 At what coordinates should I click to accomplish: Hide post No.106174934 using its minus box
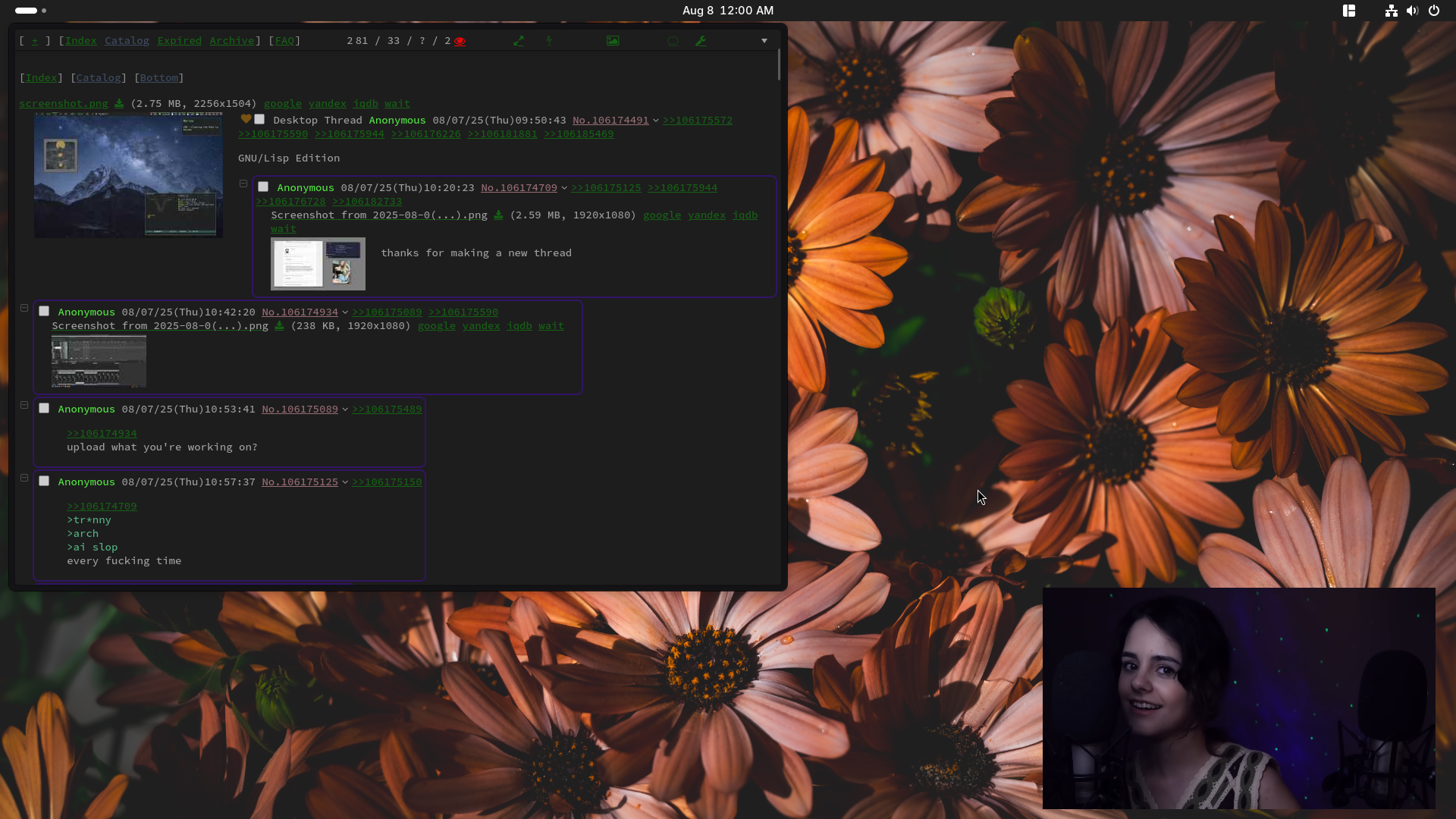(24, 308)
